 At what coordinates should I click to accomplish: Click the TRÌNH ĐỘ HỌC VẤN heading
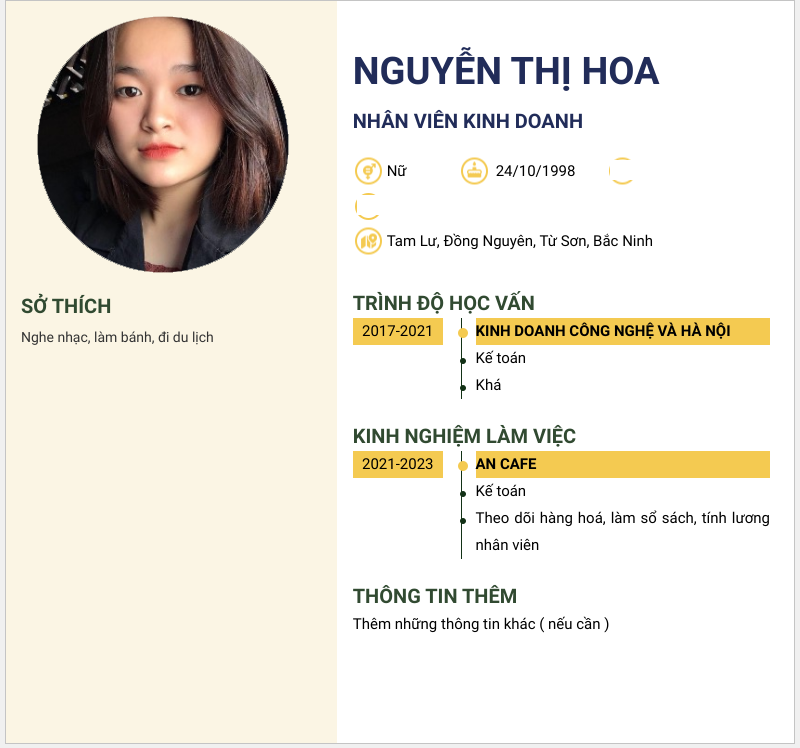(443, 303)
